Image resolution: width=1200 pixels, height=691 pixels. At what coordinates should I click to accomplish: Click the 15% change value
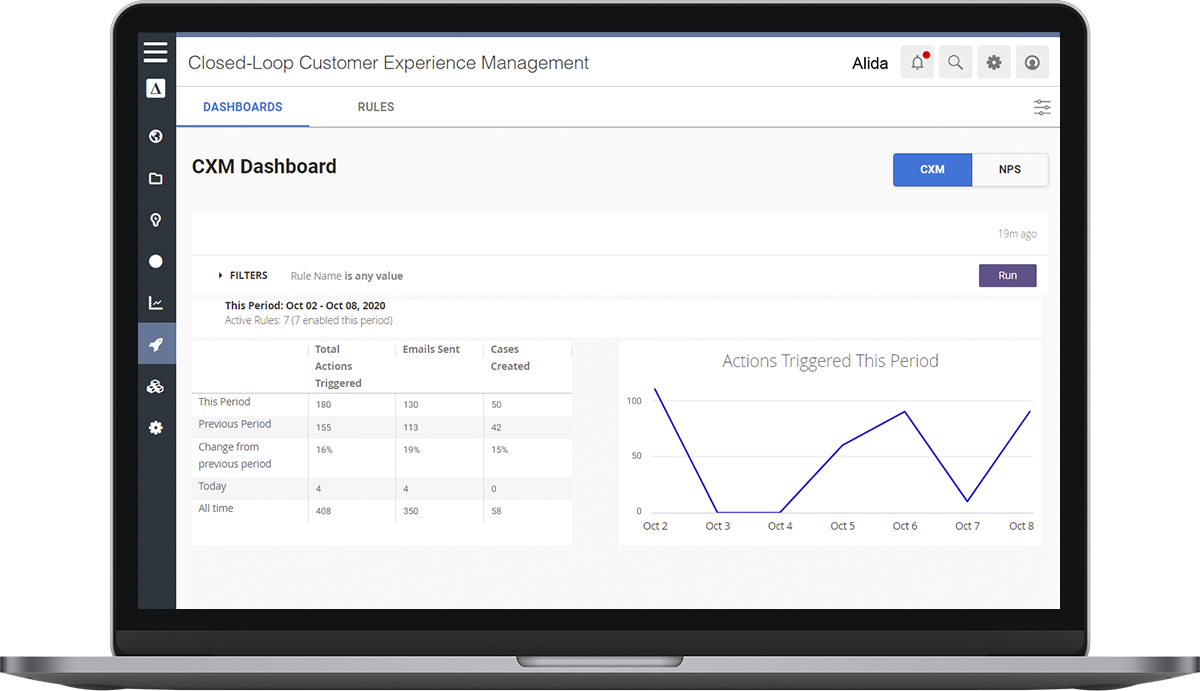[499, 450]
